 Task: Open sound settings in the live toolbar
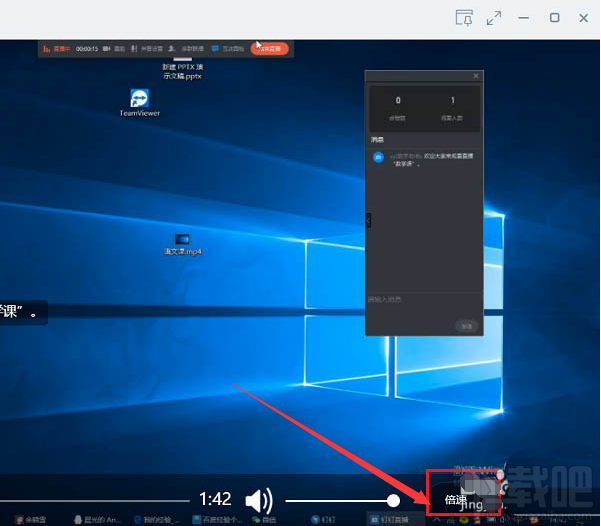point(147,49)
